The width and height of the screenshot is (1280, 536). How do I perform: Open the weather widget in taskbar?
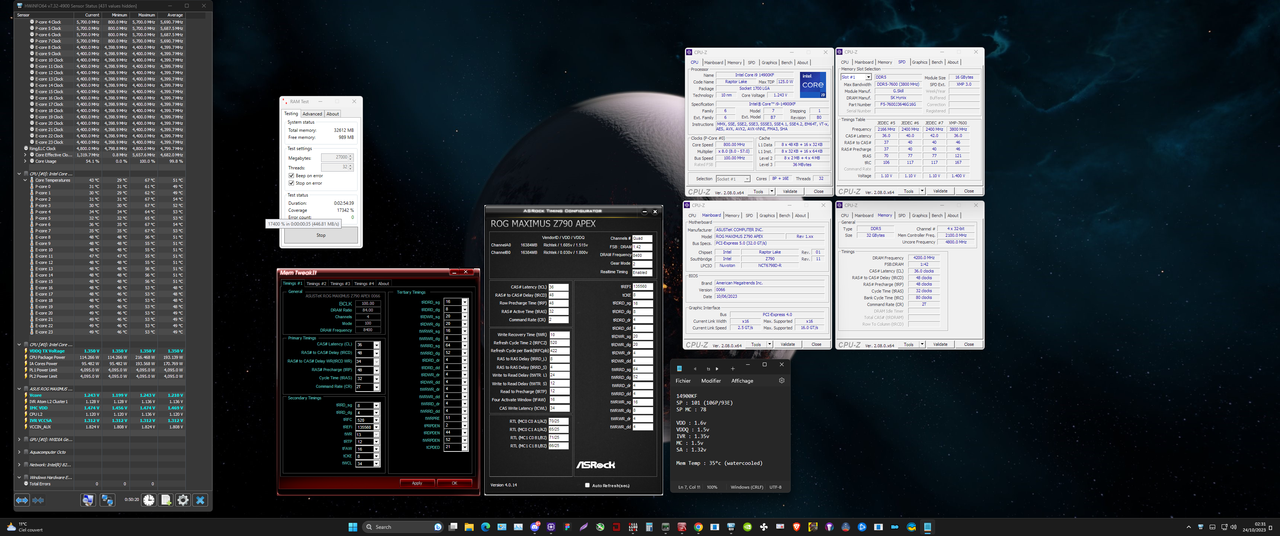tap(24, 526)
